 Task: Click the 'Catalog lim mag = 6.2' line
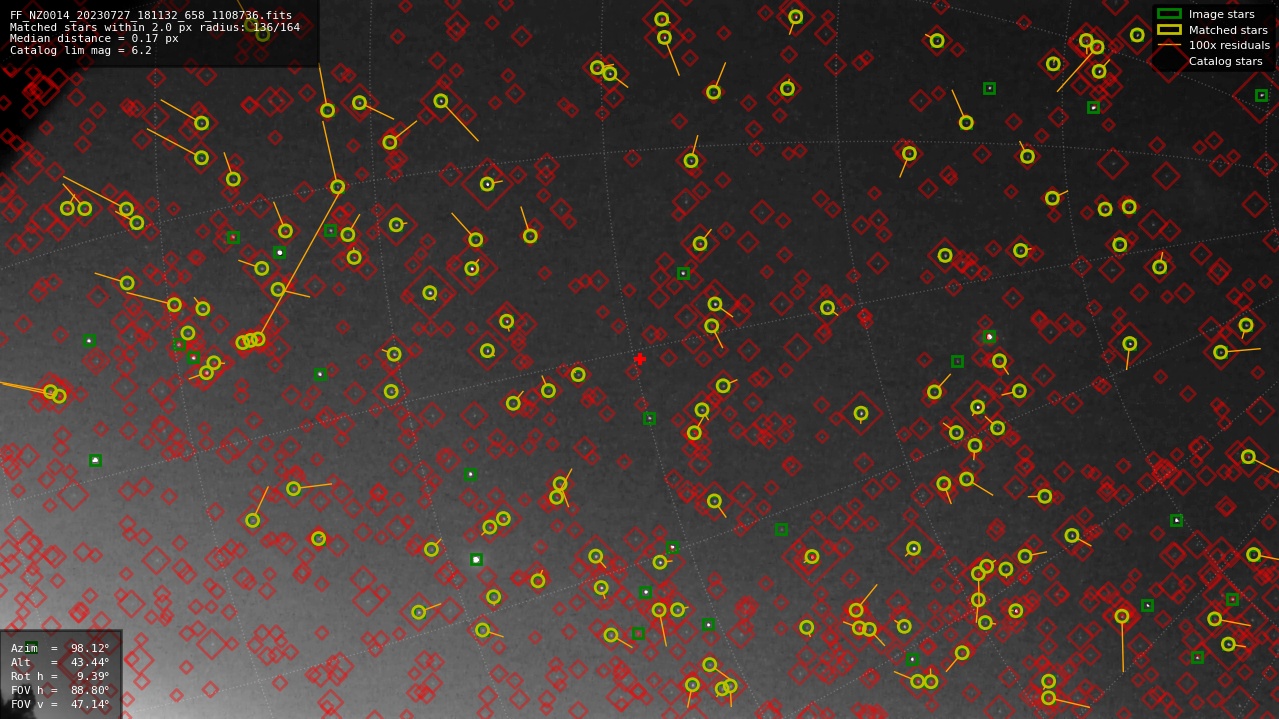pyautogui.click(x=81, y=50)
